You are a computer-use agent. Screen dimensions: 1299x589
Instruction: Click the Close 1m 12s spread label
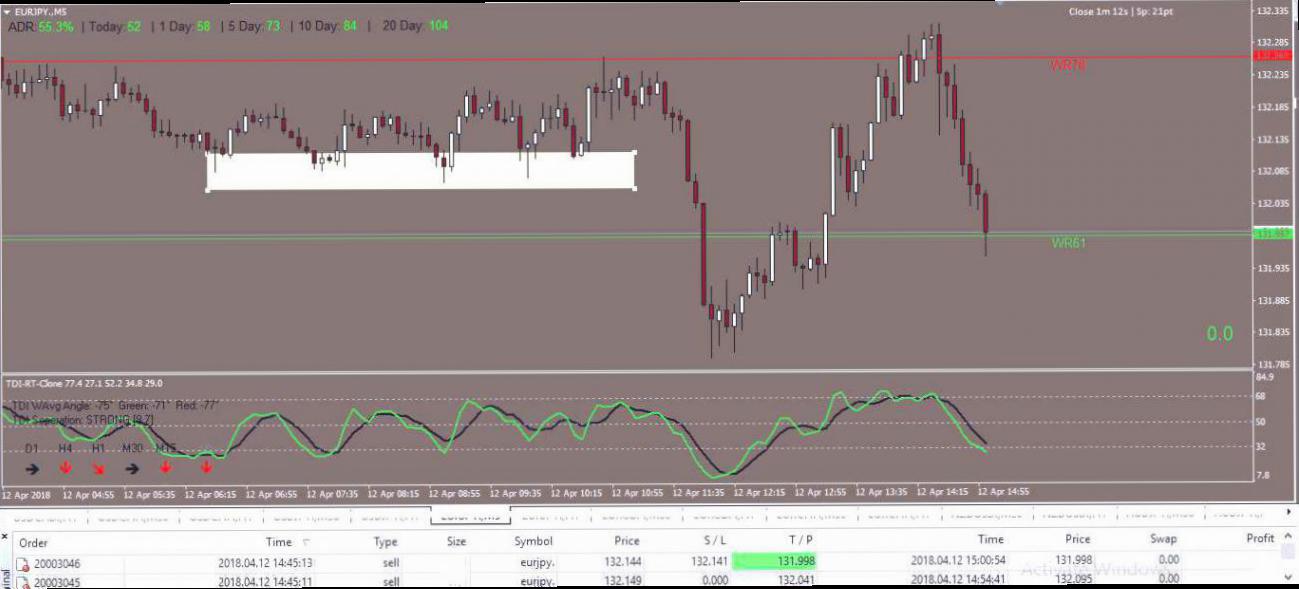1122,12
